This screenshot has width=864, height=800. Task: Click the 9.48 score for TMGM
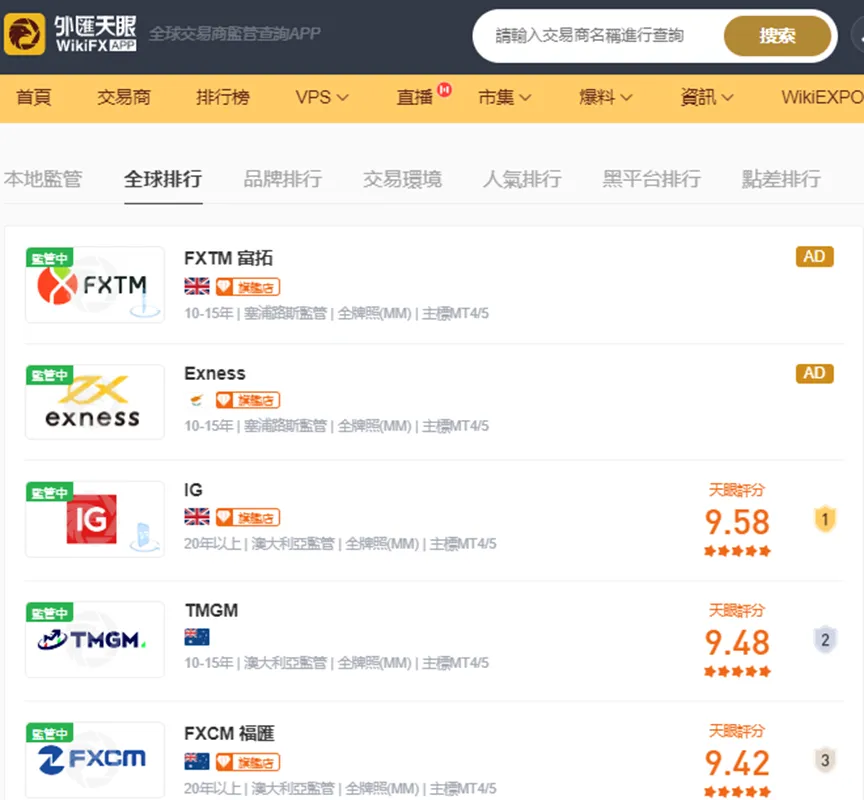(737, 642)
